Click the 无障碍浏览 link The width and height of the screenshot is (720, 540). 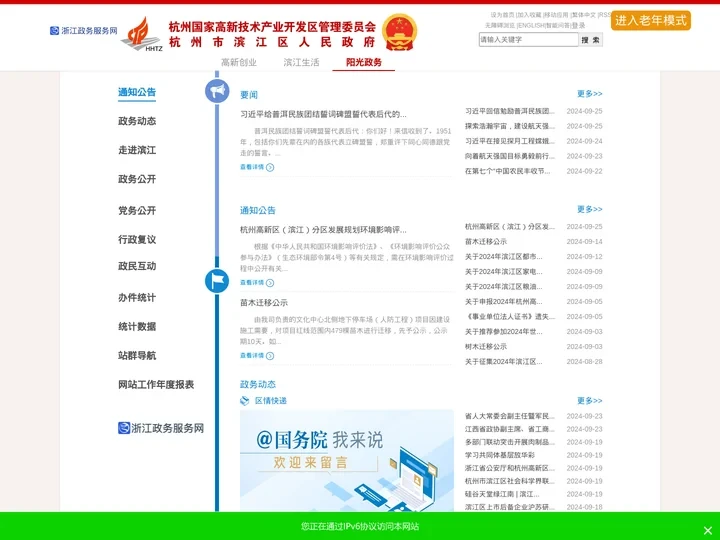pyautogui.click(x=500, y=25)
